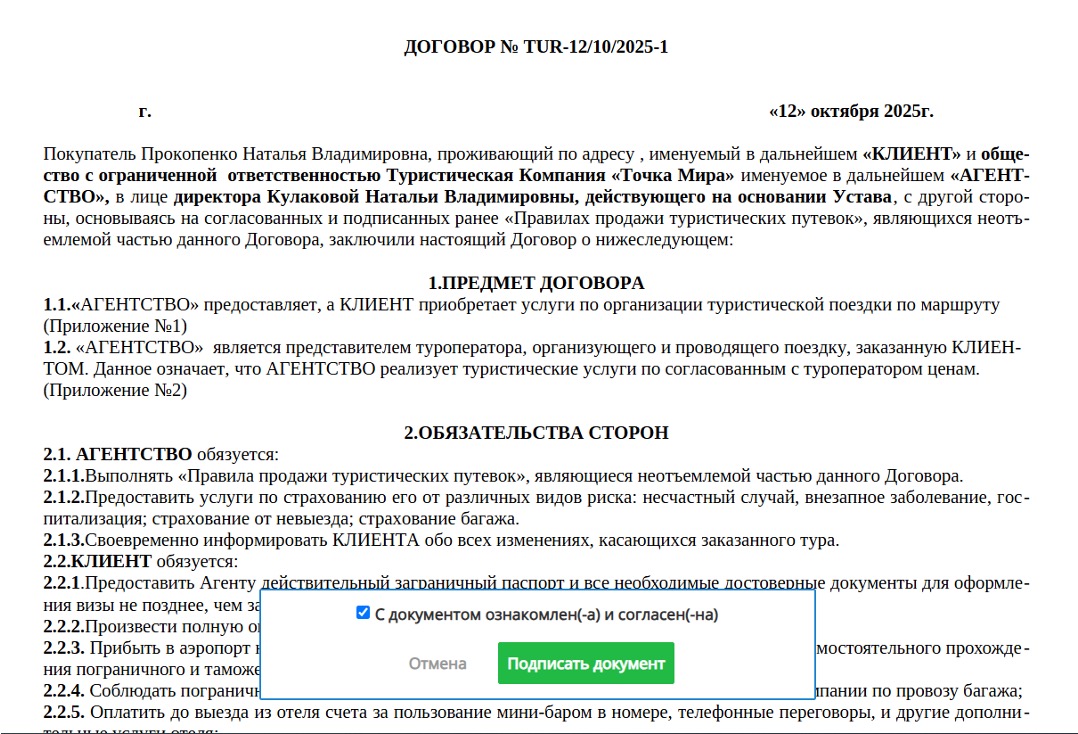Click clause «2.1. АГЕНТСТВО обязуется:»
The image size is (1078, 734).
click(x=161, y=454)
